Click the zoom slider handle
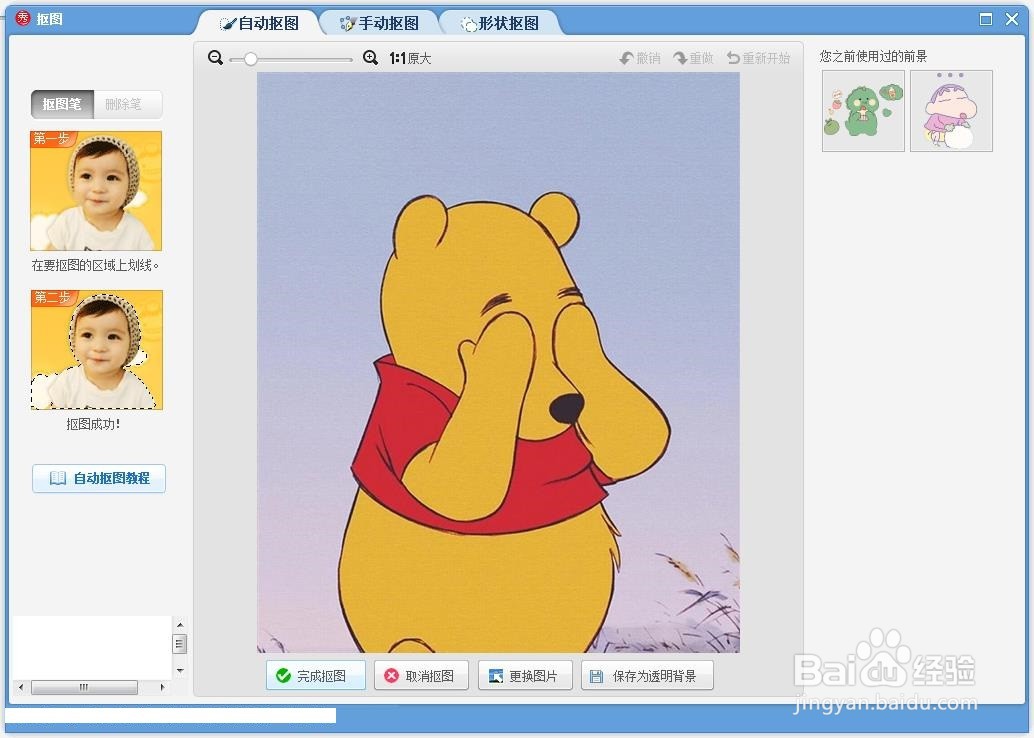The width and height of the screenshot is (1034, 738). 251,59
